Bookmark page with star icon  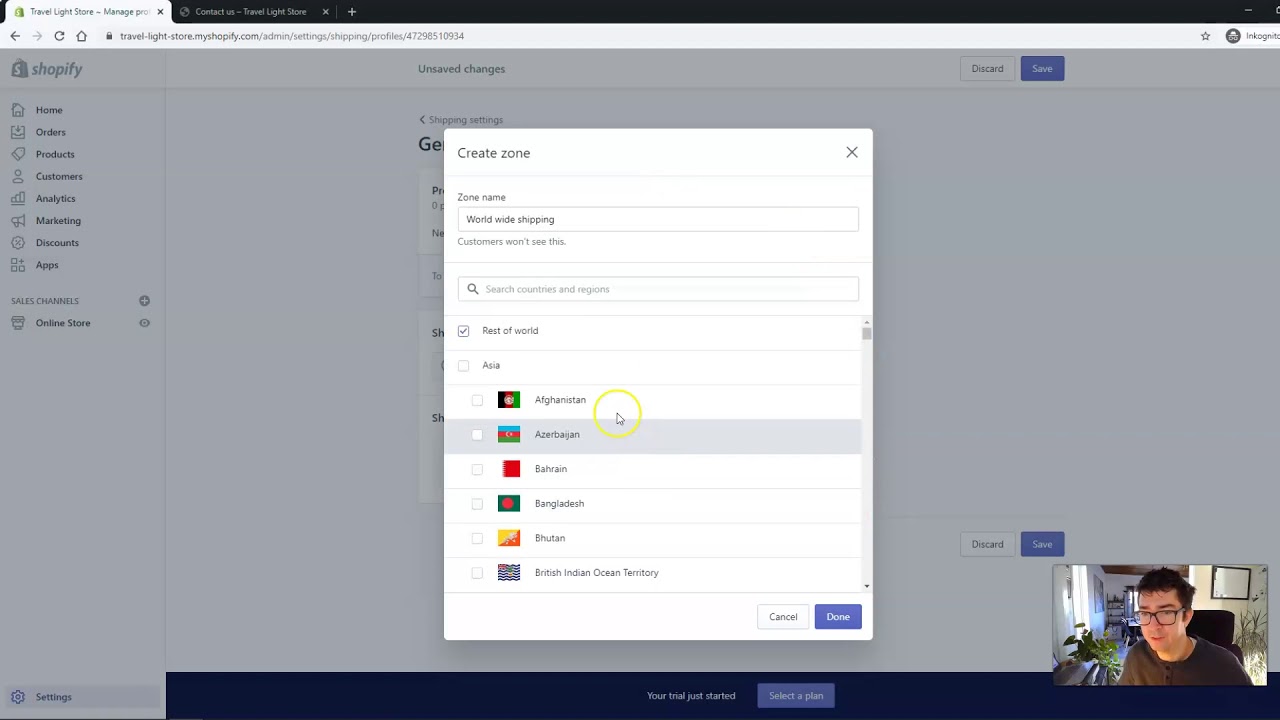(1205, 36)
